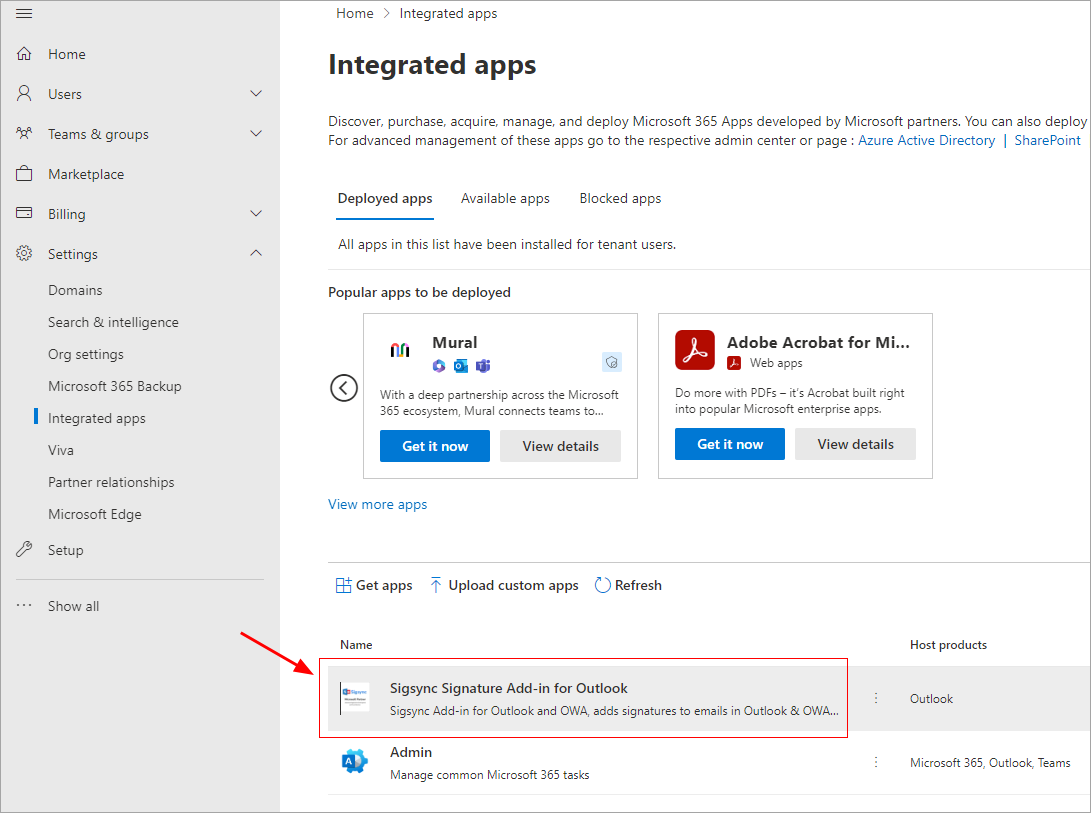This screenshot has height=813, width=1091.
Task: Click the Setup wrench icon
Action: pos(25,550)
